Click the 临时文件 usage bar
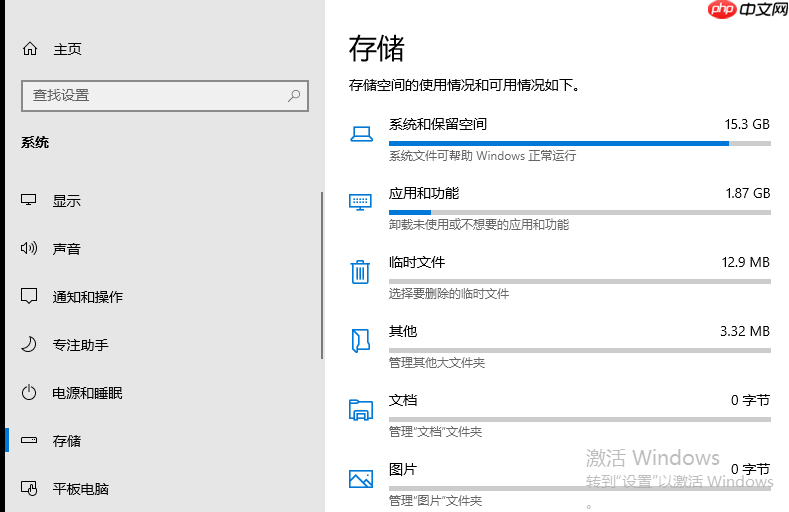Screen dimensions: 789x512 click(580, 281)
